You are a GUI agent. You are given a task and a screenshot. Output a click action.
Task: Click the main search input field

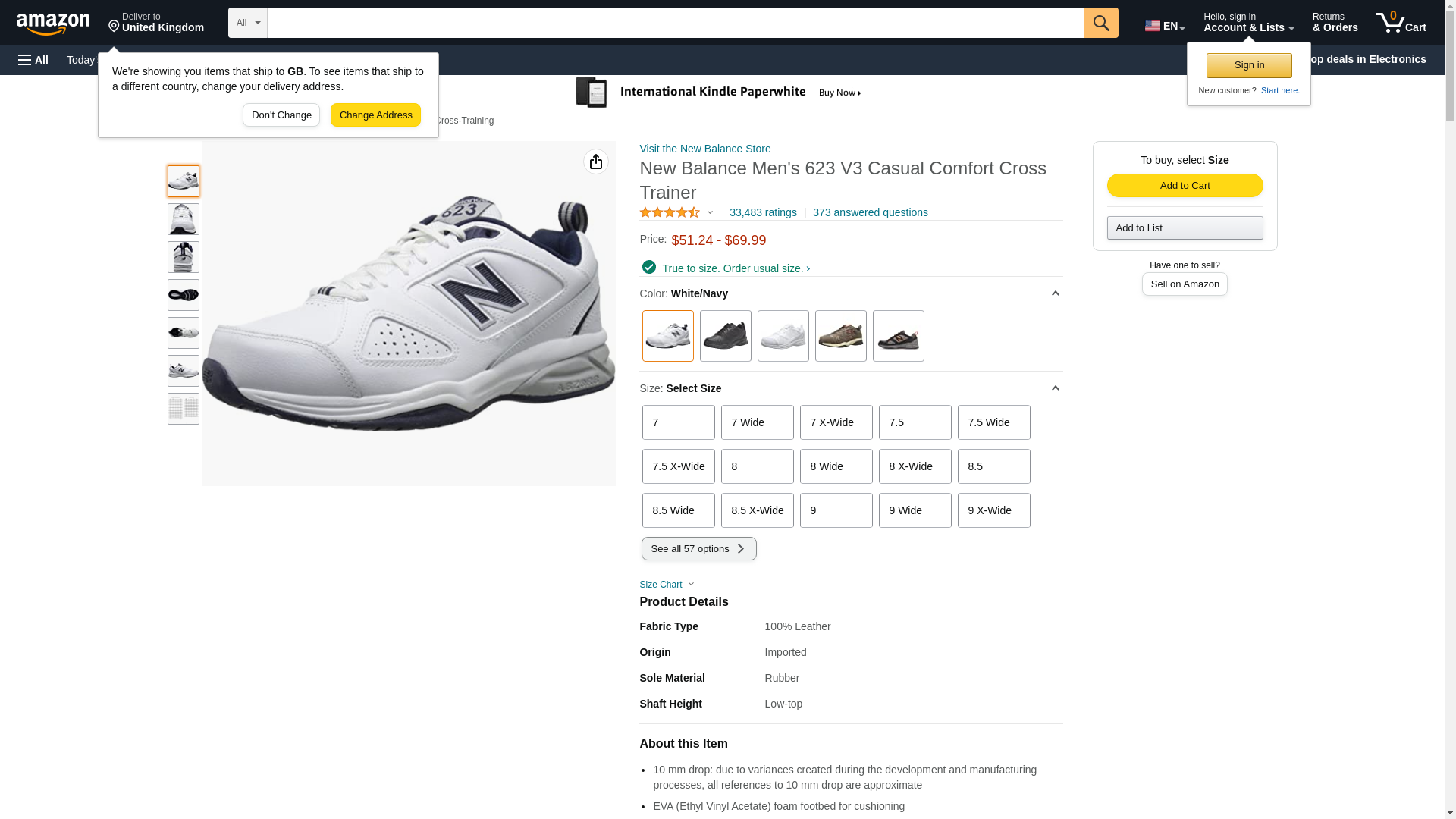pyautogui.click(x=675, y=23)
